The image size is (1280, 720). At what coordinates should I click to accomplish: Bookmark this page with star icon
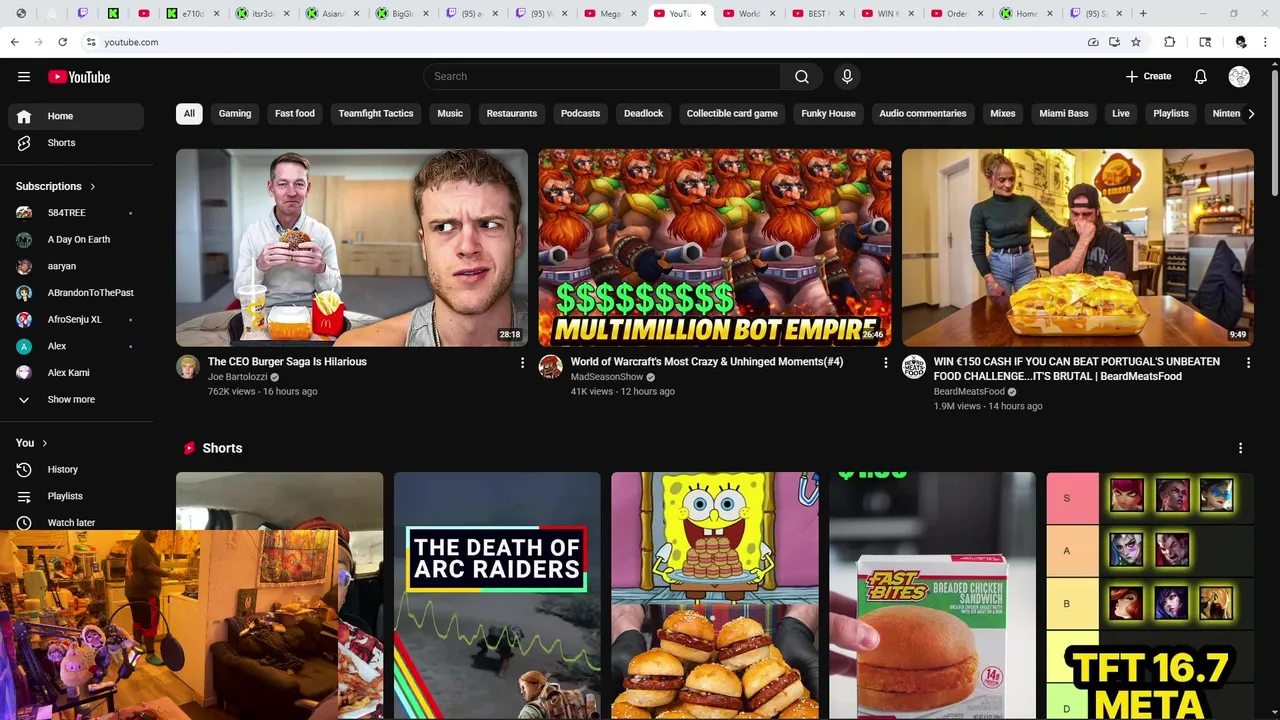click(x=1136, y=42)
